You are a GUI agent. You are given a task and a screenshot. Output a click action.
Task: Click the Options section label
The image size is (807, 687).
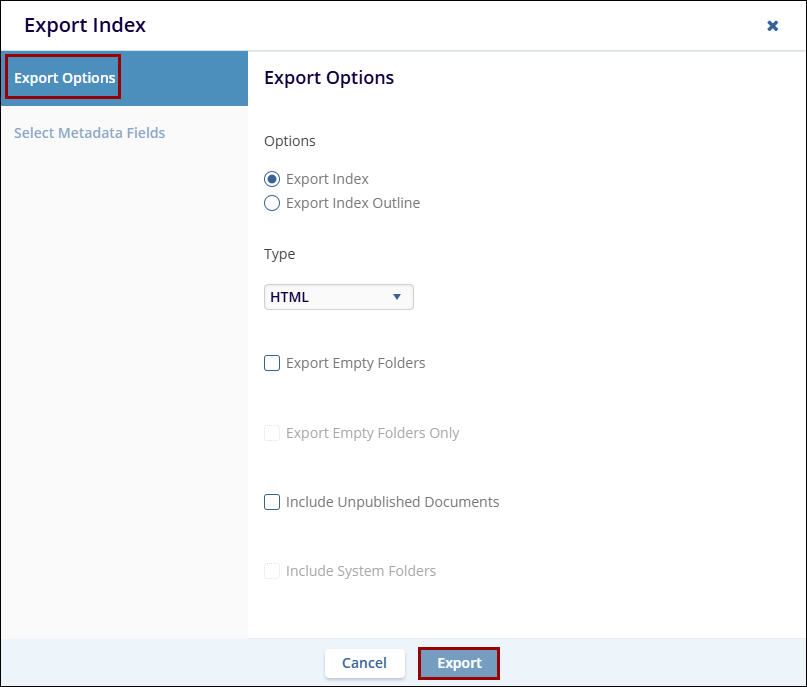[x=290, y=141]
